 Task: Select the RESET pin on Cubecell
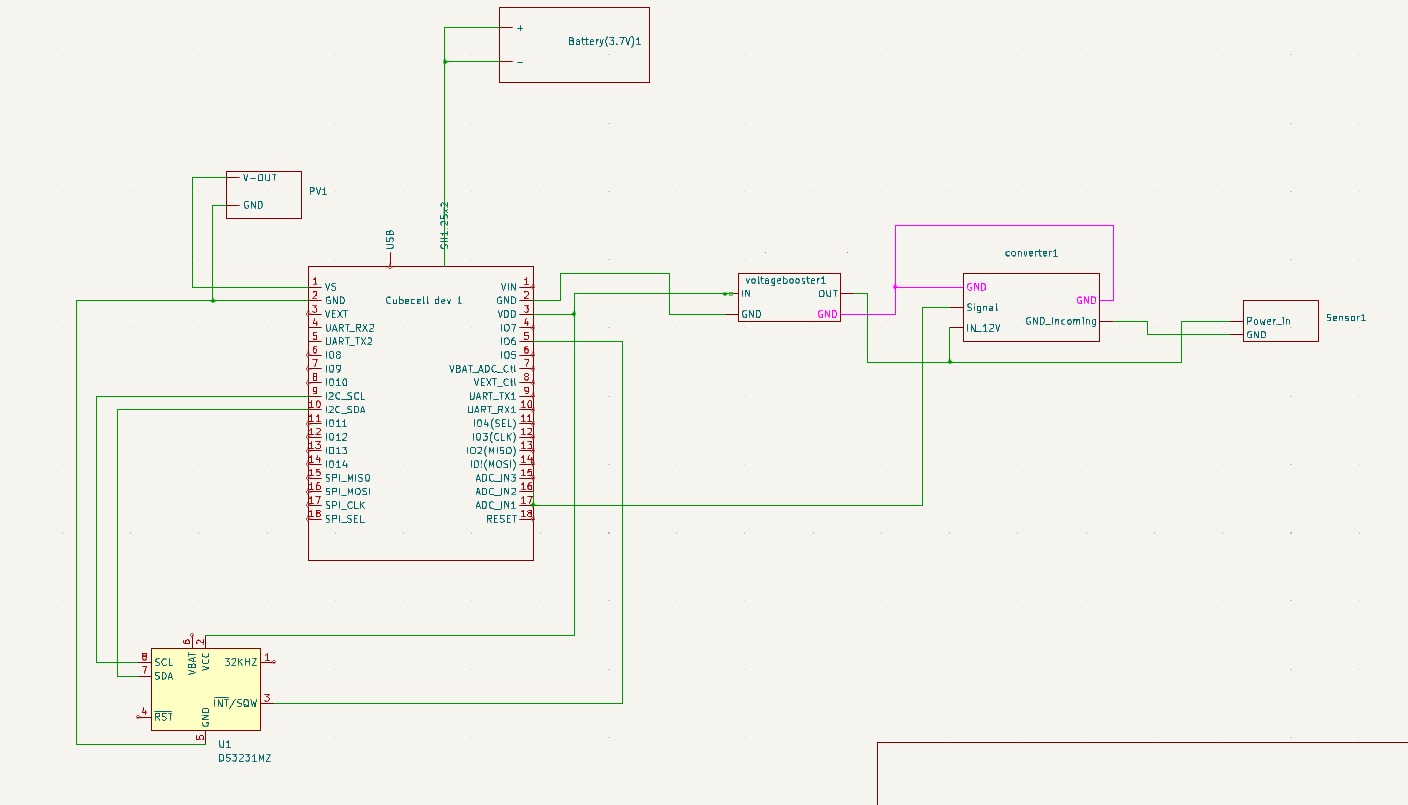[501, 519]
